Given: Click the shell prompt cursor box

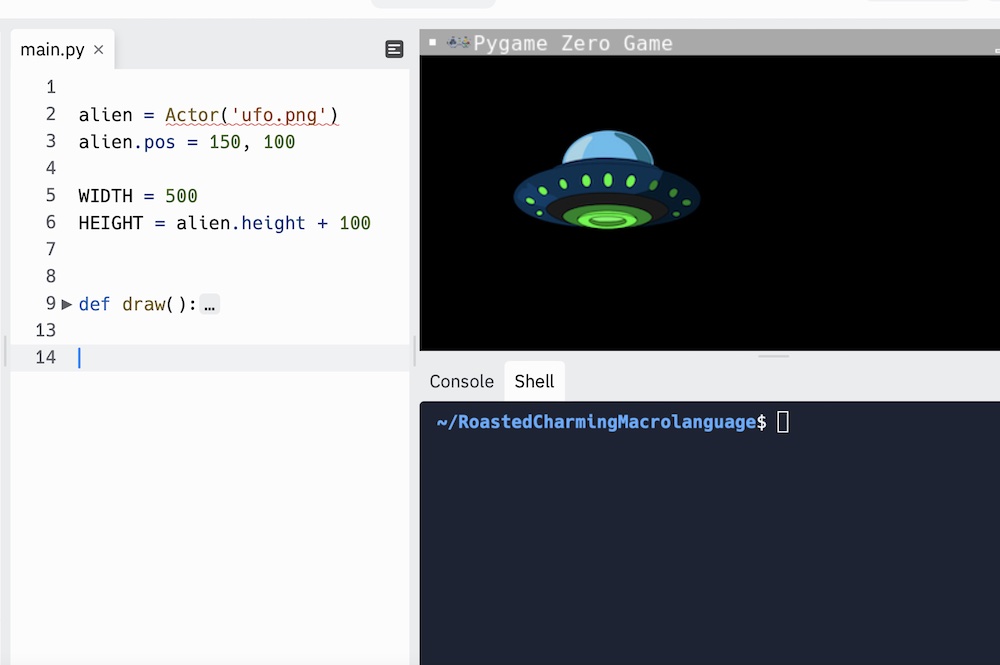Looking at the screenshot, I should click(783, 422).
